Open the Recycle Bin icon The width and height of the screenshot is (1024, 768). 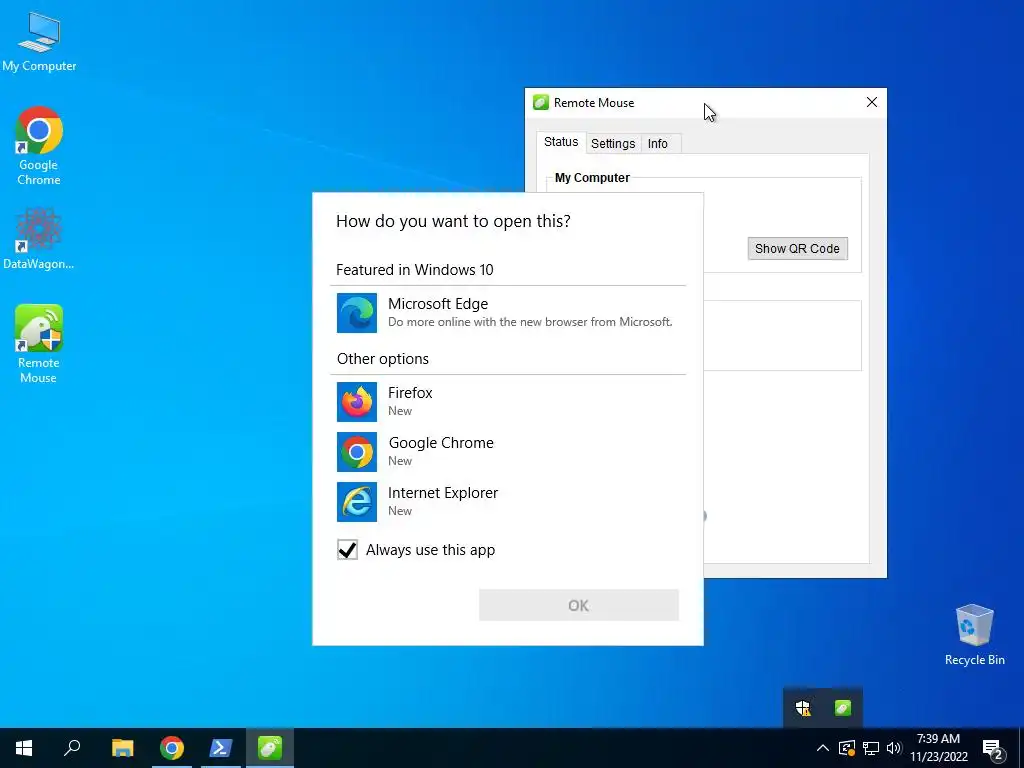pos(974,634)
